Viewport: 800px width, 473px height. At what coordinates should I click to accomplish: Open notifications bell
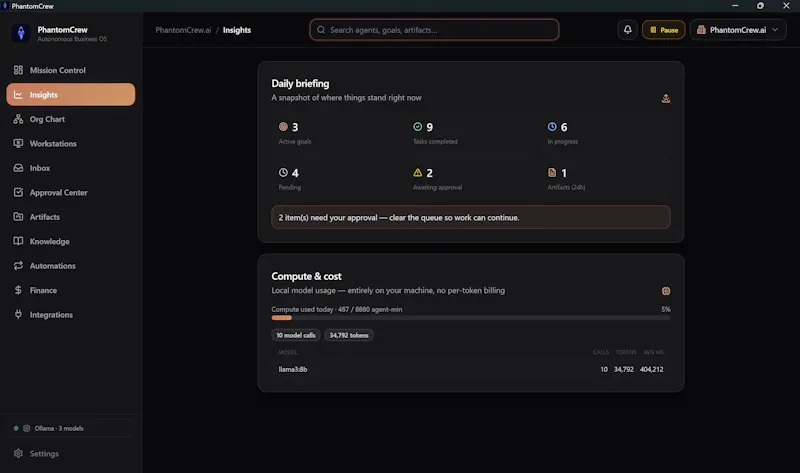pyautogui.click(x=628, y=30)
